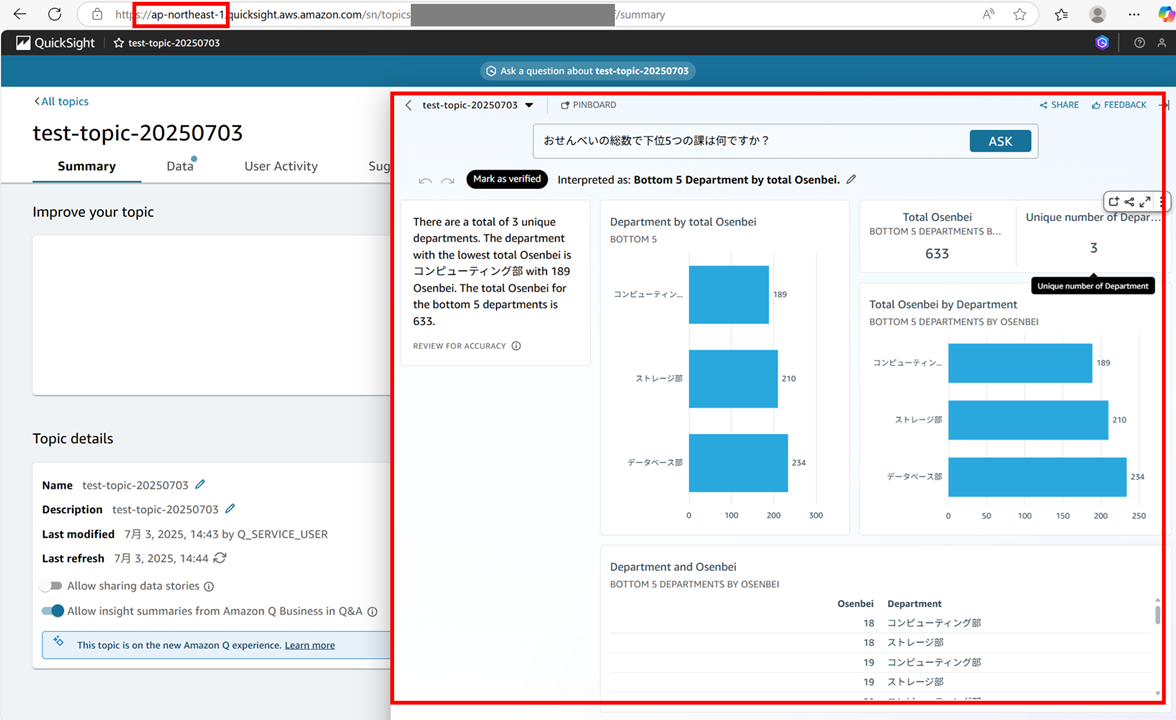1176x720 pixels.
Task: Switch to the Data tab
Action: [180, 166]
